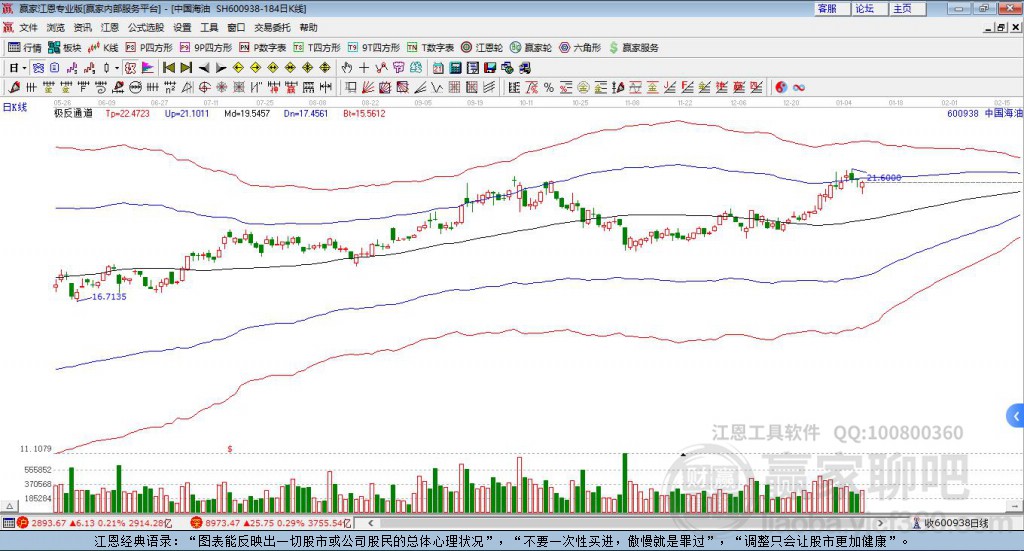Image resolution: width=1024 pixels, height=551 pixels.
Task: Click the infinity symbol icon
Action: point(799,87)
